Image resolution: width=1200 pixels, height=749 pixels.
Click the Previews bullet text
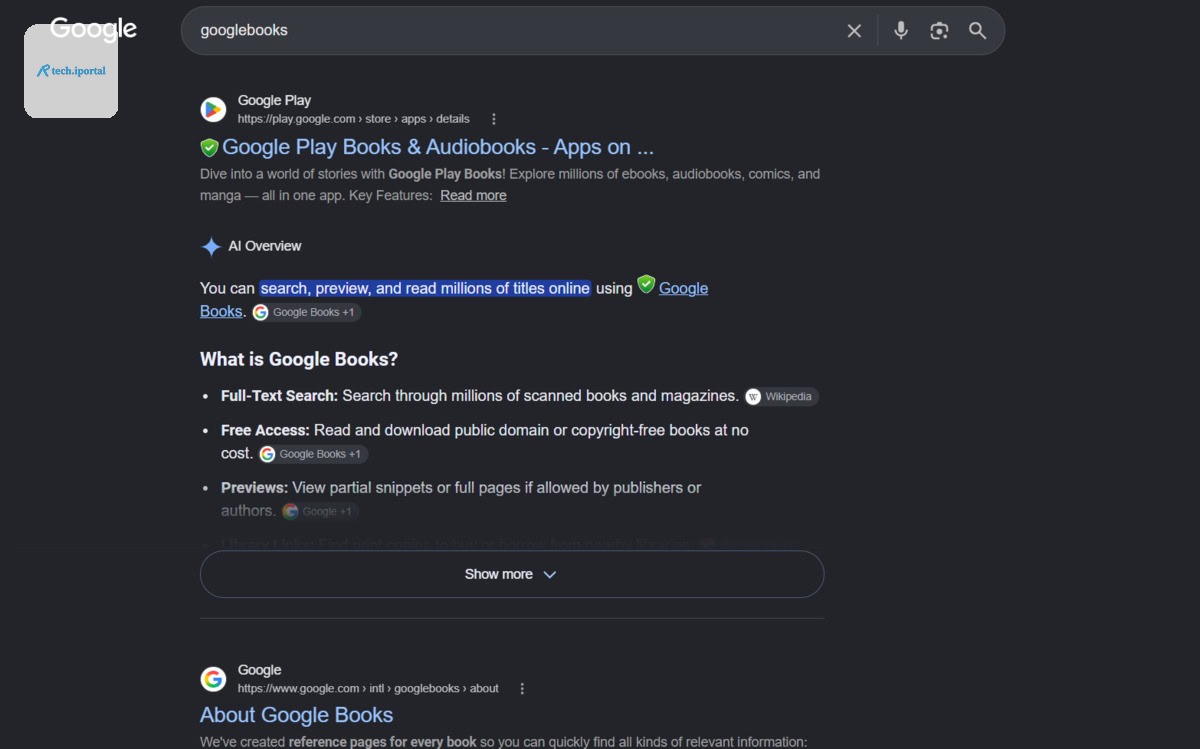[461, 499]
